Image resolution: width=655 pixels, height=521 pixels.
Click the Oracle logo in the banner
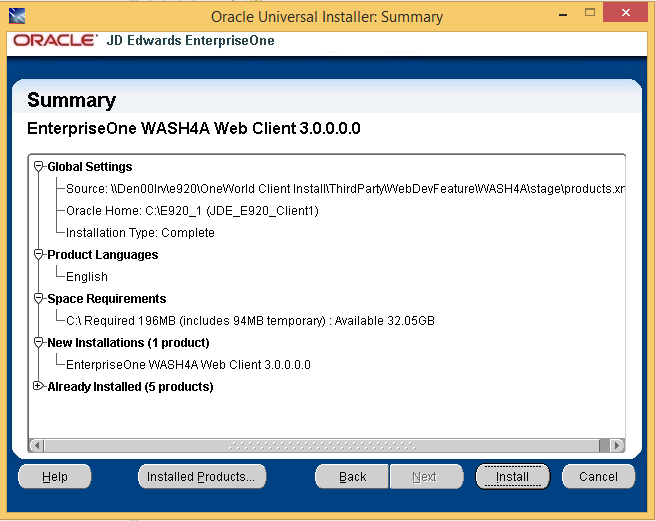point(55,41)
